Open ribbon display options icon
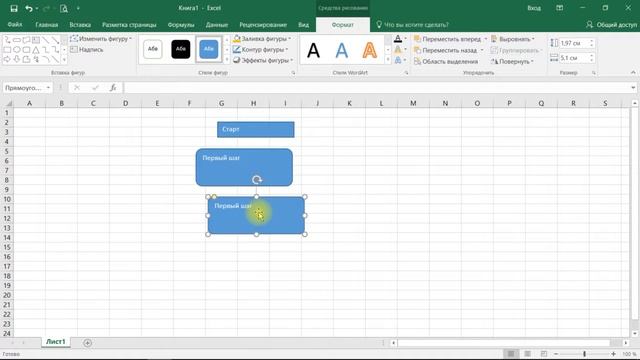Image resolution: width=640 pixels, height=360 pixels. coord(560,8)
